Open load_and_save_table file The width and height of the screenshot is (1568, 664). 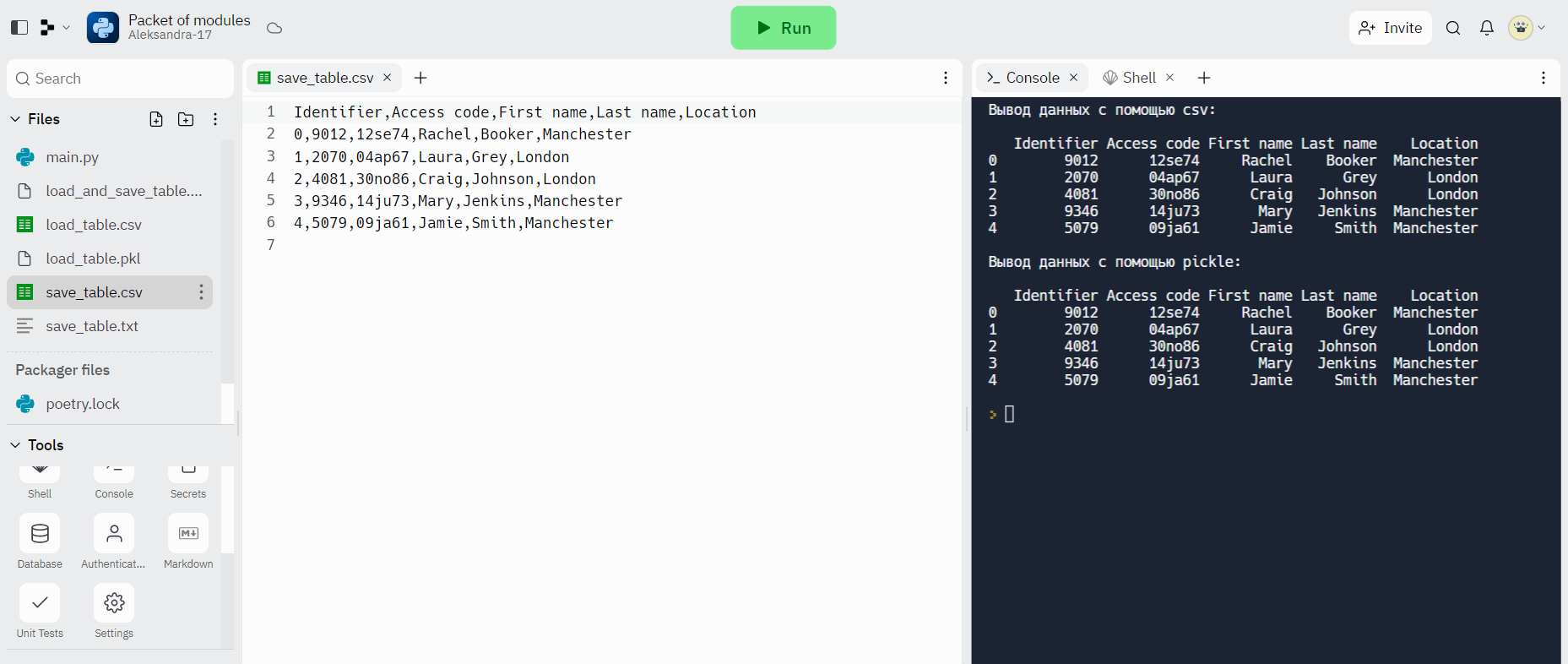[110, 191]
